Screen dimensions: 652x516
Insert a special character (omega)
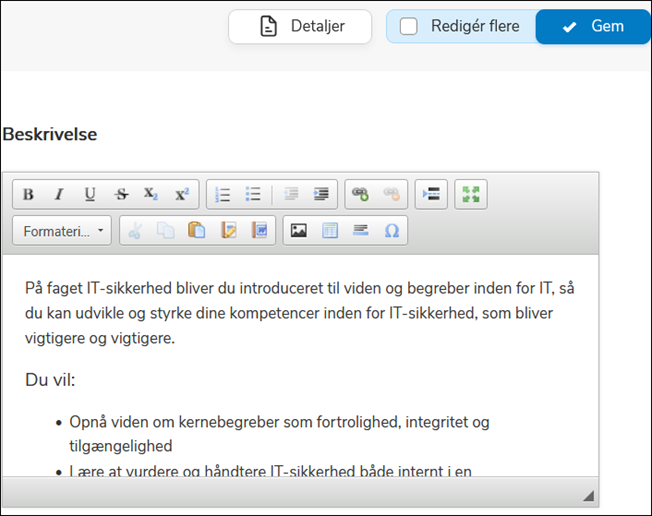[x=391, y=231]
